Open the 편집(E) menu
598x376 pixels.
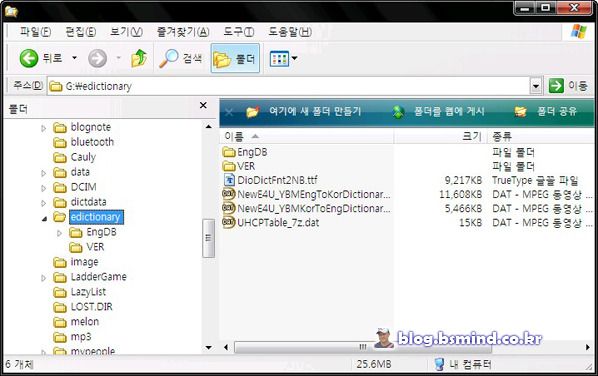point(81,32)
